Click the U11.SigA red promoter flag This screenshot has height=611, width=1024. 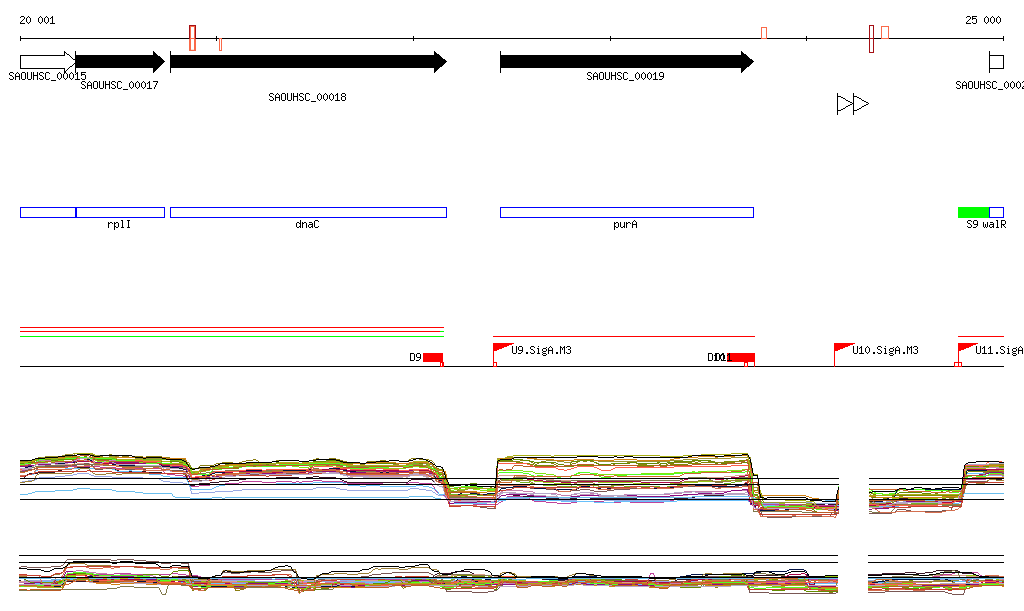pyautogui.click(x=967, y=349)
